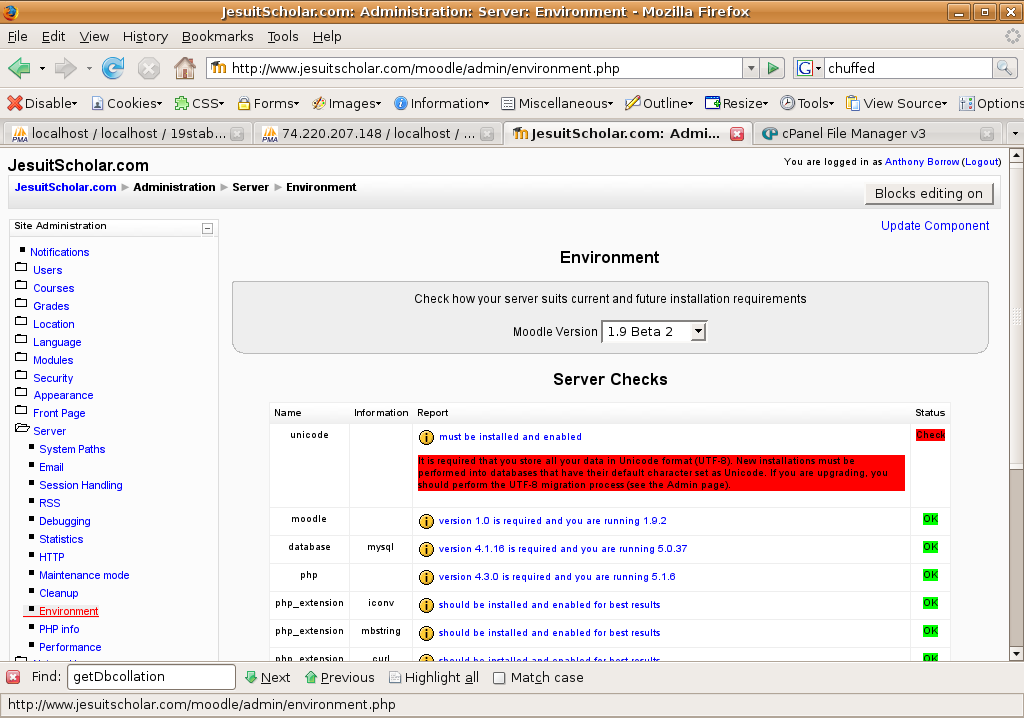Open the search engine selector dropdown
The width and height of the screenshot is (1024, 718).
click(x=808, y=68)
